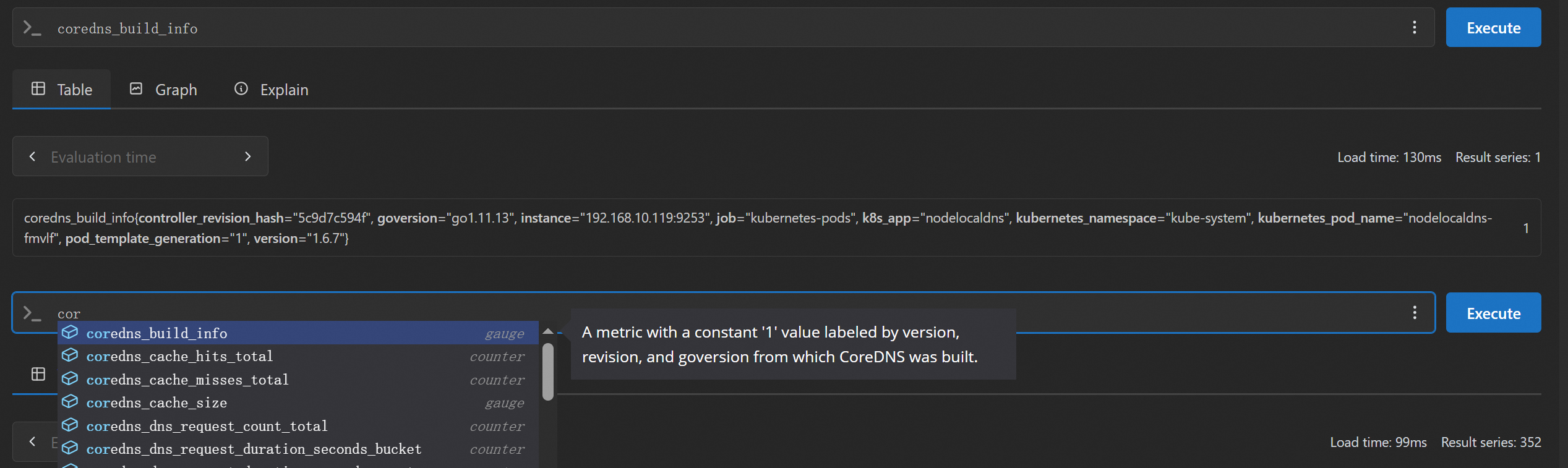Open the first query's three-dot options menu
1568x468 pixels.
1414,27
